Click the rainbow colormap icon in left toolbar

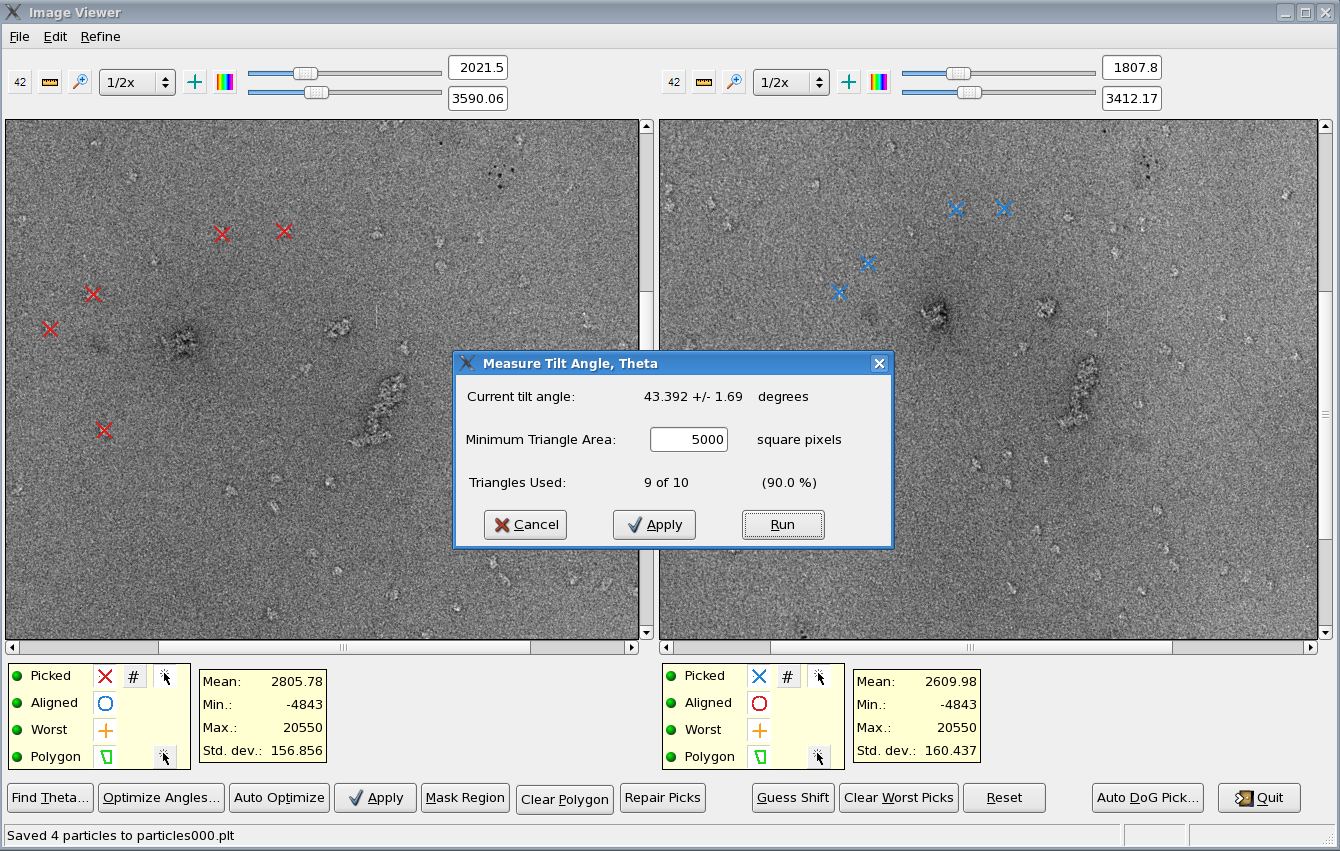point(225,82)
